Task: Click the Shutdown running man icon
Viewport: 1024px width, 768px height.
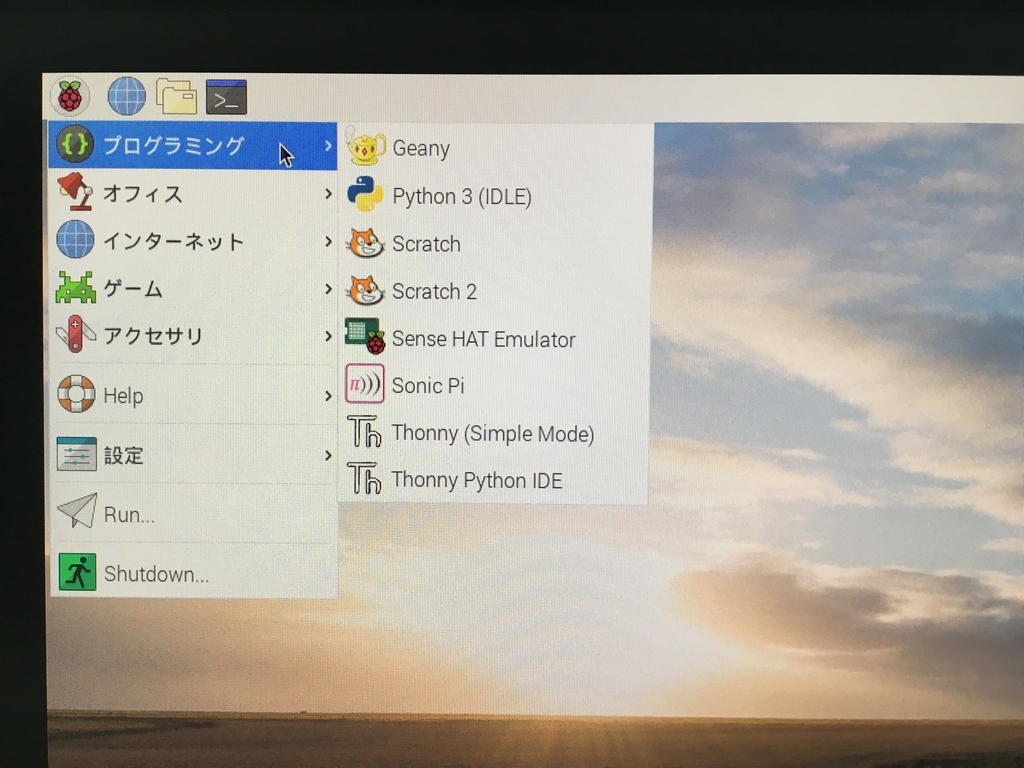Action: click(77, 571)
